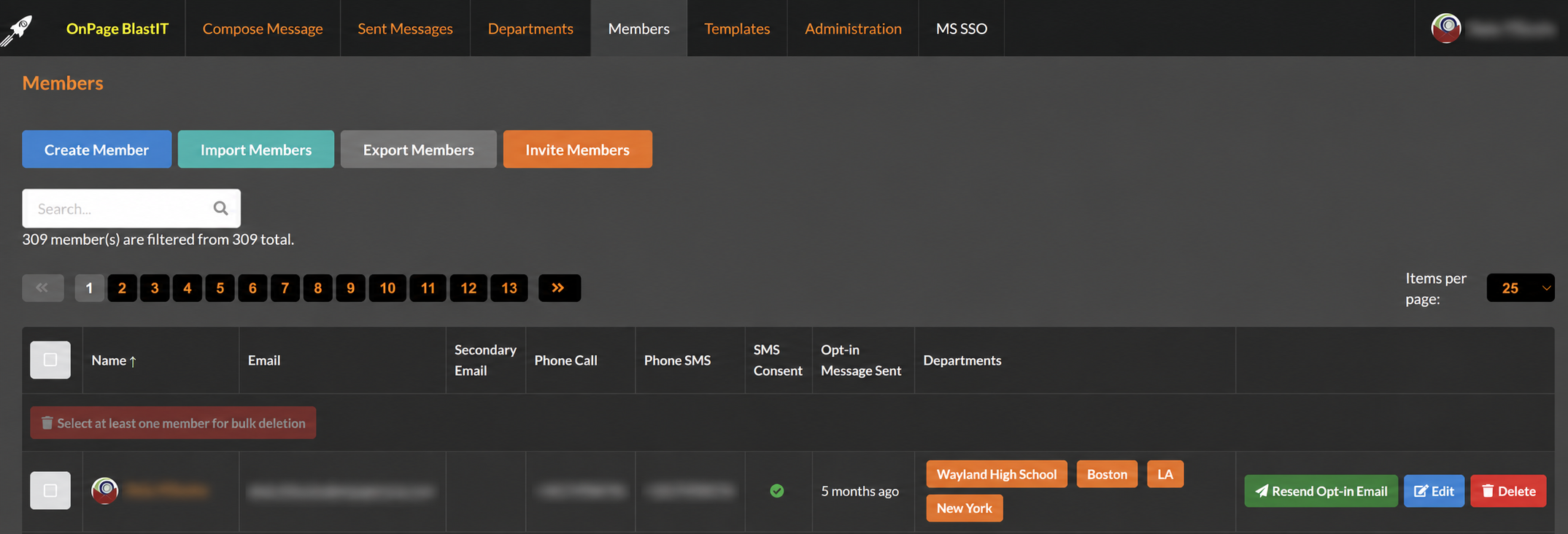
Task: Open the MS SSO tab
Action: (x=962, y=28)
